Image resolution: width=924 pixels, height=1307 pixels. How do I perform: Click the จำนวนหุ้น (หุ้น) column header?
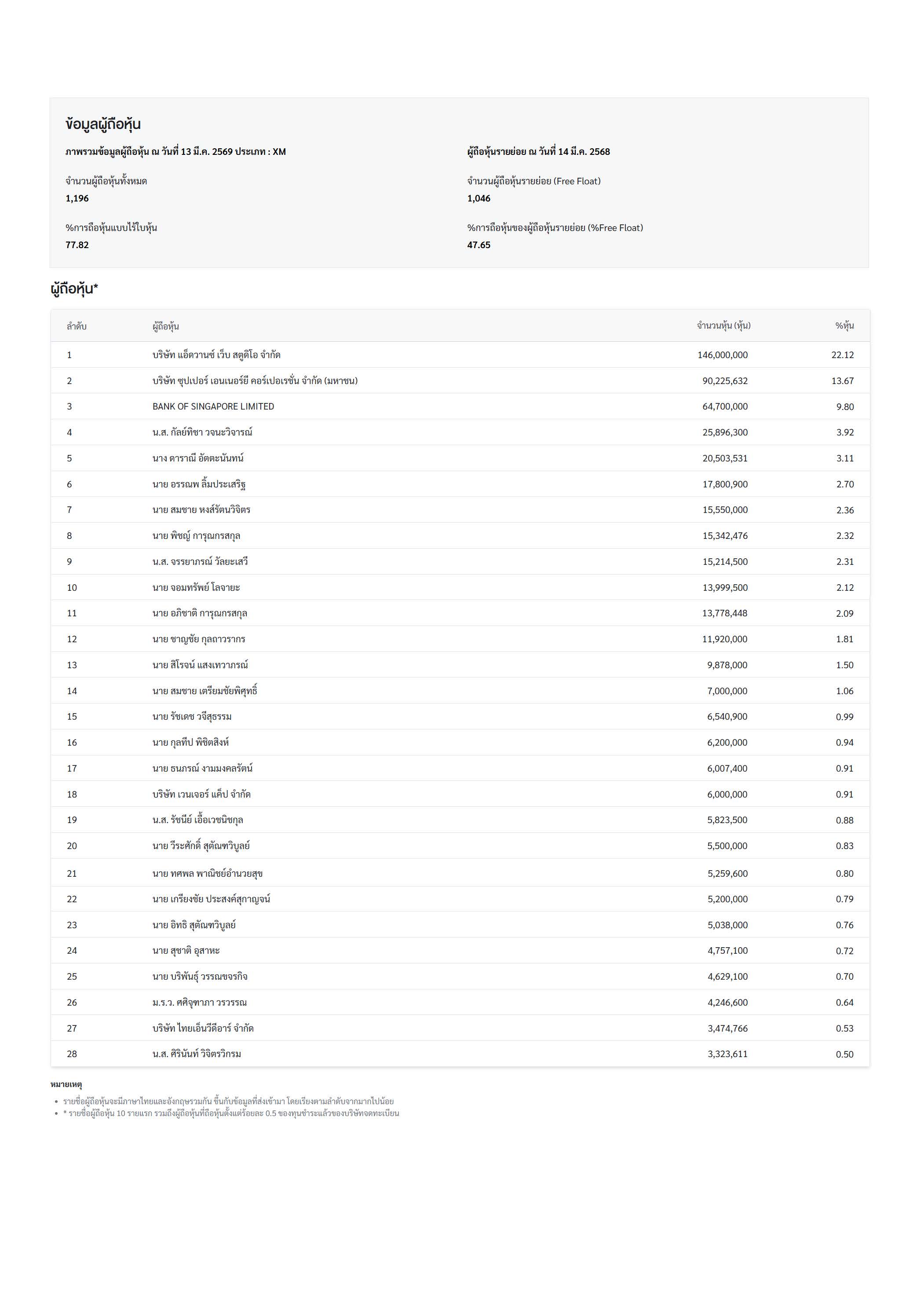coord(723,326)
